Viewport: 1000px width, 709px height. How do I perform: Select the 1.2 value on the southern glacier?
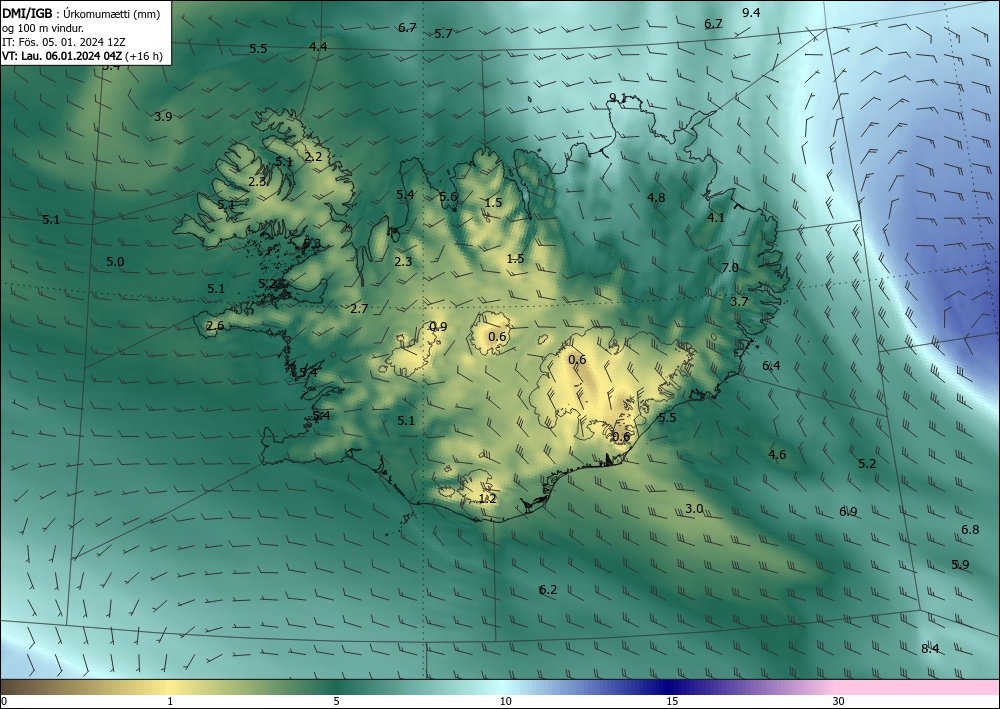point(487,499)
